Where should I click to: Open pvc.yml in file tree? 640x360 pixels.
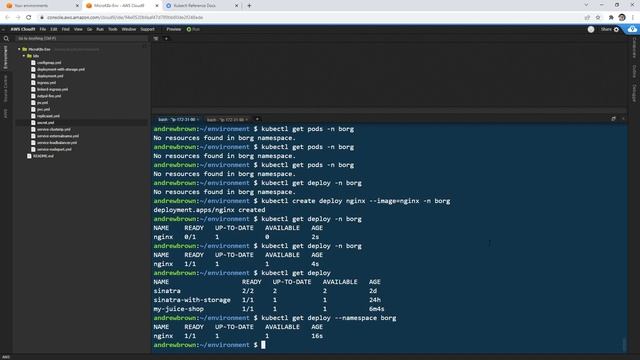pyautogui.click(x=43, y=109)
